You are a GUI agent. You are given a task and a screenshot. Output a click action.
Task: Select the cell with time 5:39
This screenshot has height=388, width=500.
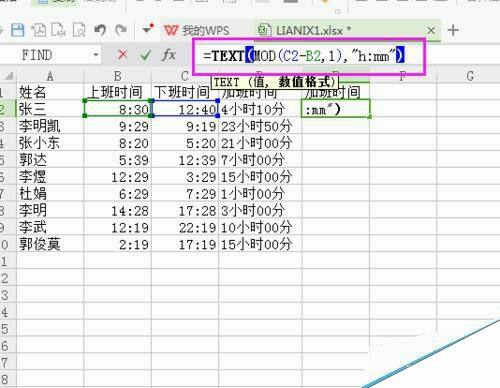click(117, 160)
